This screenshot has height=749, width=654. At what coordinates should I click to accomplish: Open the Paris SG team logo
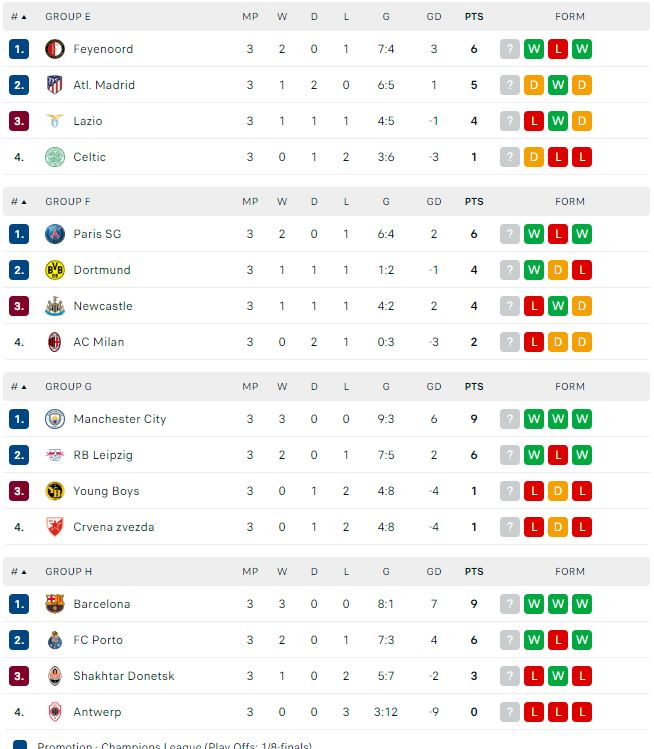[x=55, y=234]
